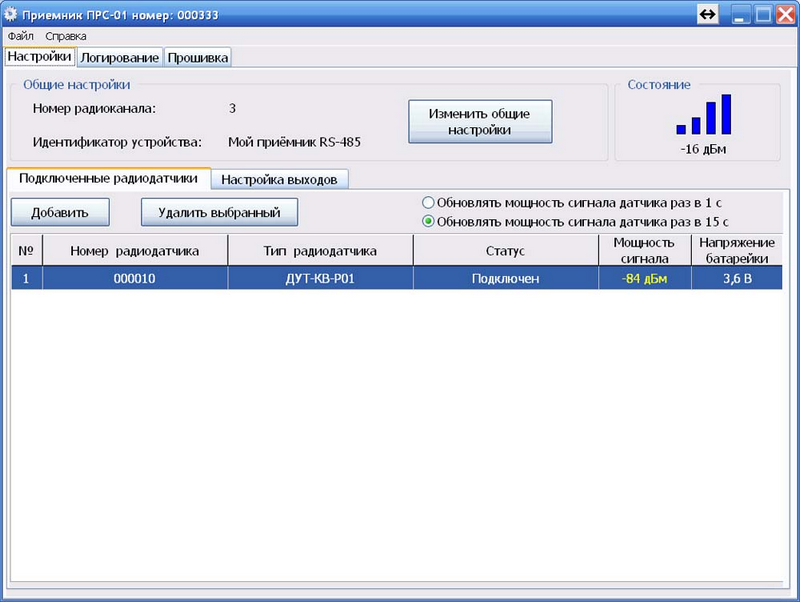Select update signal power every 15 s
800x602 pixels.
click(x=428, y=222)
